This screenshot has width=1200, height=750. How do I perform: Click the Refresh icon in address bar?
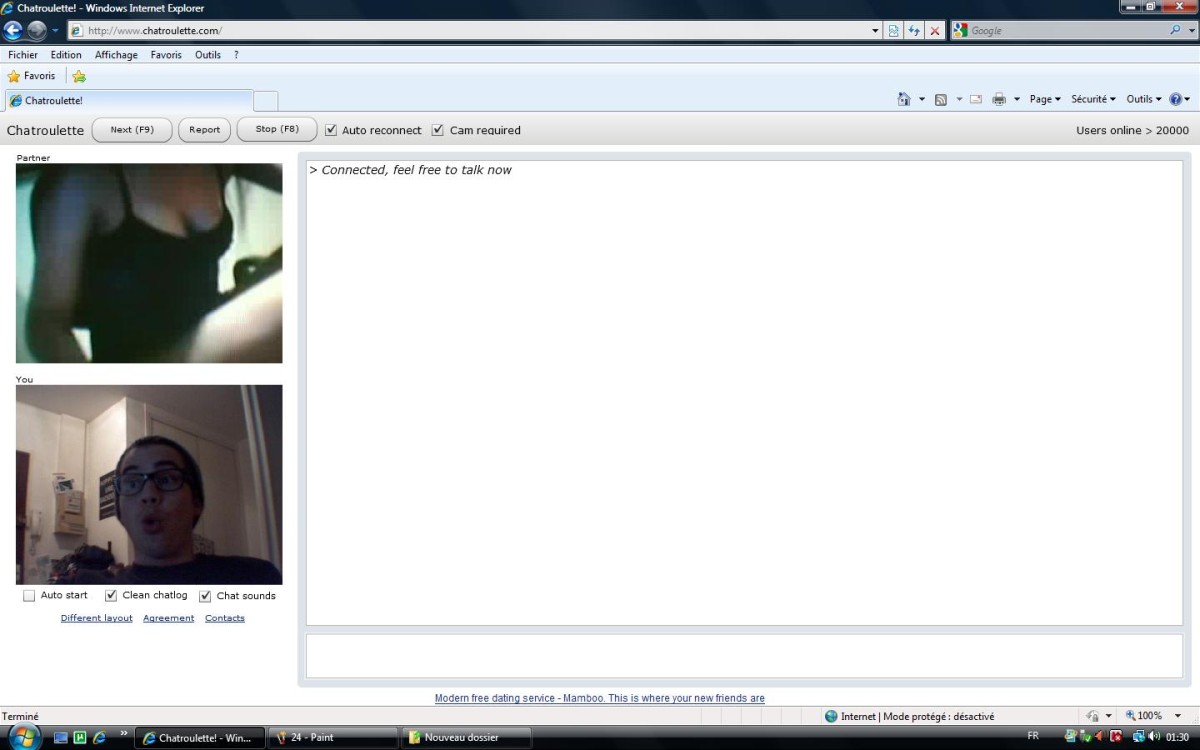pyautogui.click(x=914, y=31)
